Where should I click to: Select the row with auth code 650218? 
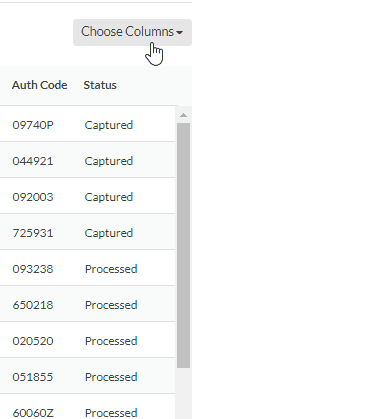point(87,304)
